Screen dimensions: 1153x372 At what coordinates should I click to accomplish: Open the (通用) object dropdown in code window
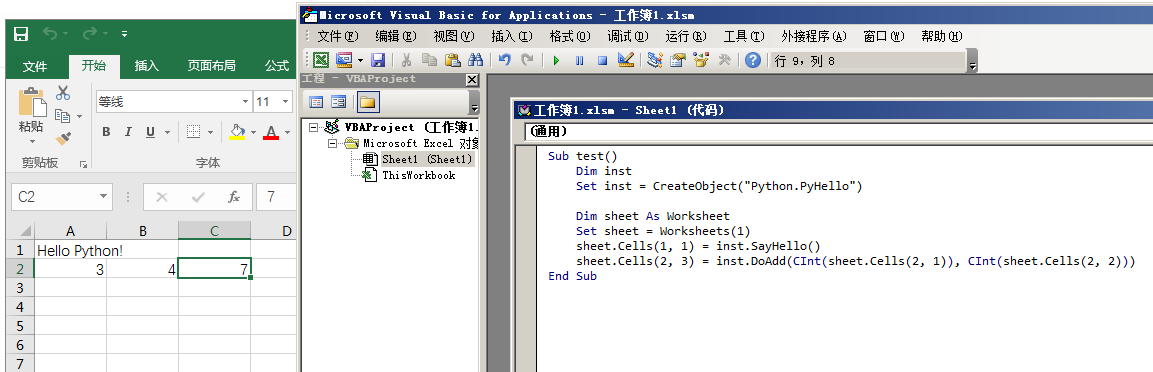tap(838, 132)
